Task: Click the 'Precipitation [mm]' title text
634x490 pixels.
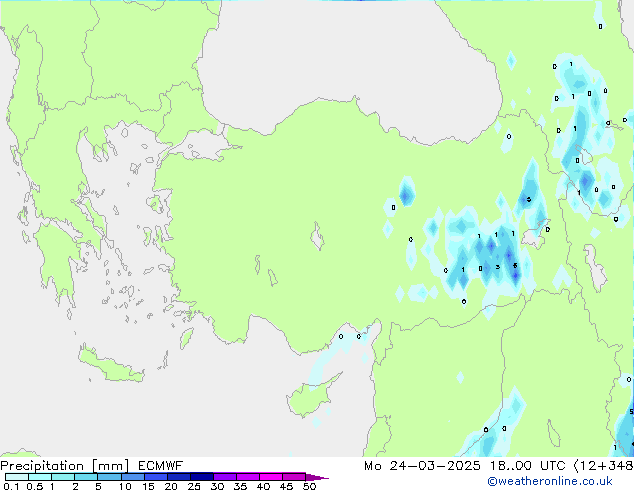Action: [65, 466]
